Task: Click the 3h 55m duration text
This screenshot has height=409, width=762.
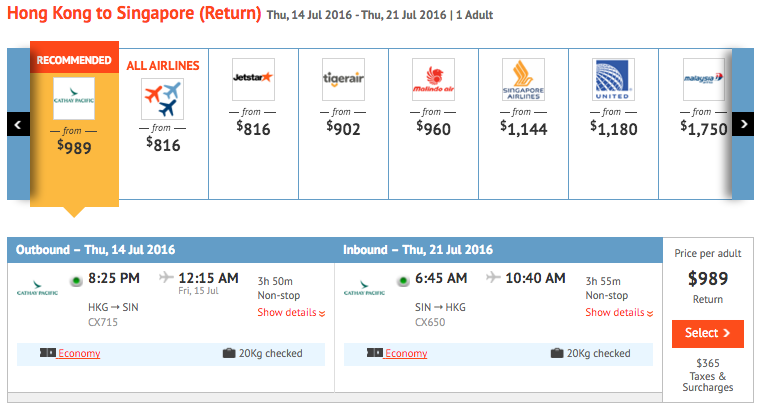Action: (603, 281)
